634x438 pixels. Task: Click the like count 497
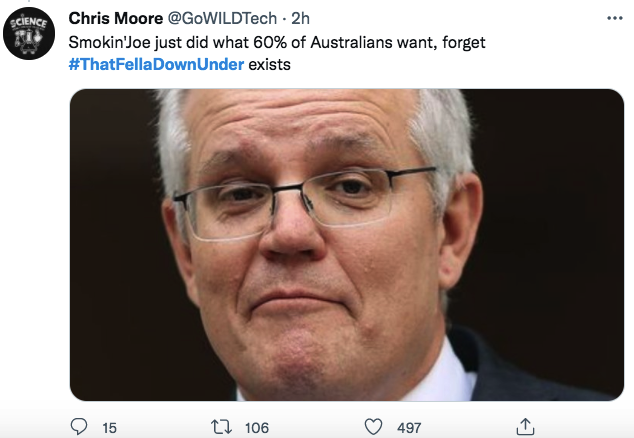(409, 428)
